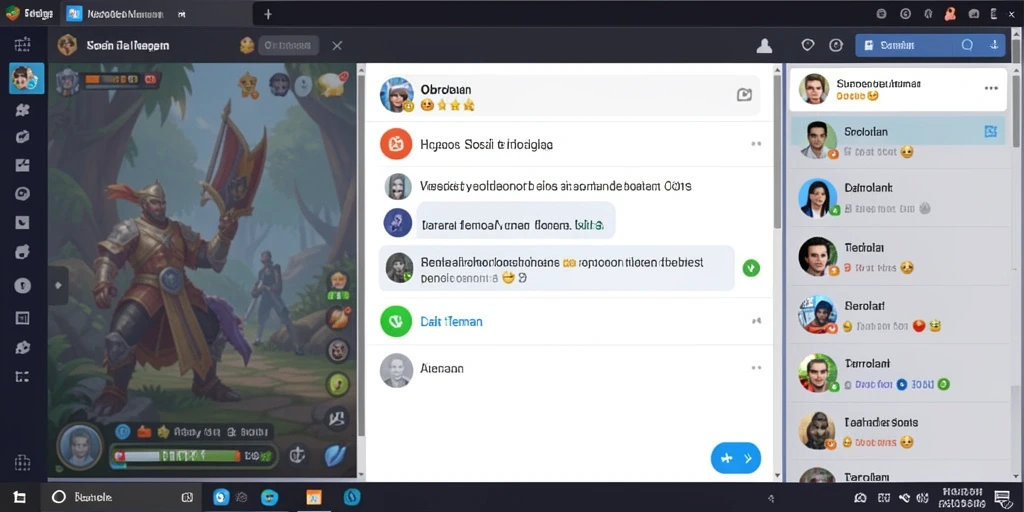
Task: Select the Sclolan contact in friends list
Action: coord(897,140)
